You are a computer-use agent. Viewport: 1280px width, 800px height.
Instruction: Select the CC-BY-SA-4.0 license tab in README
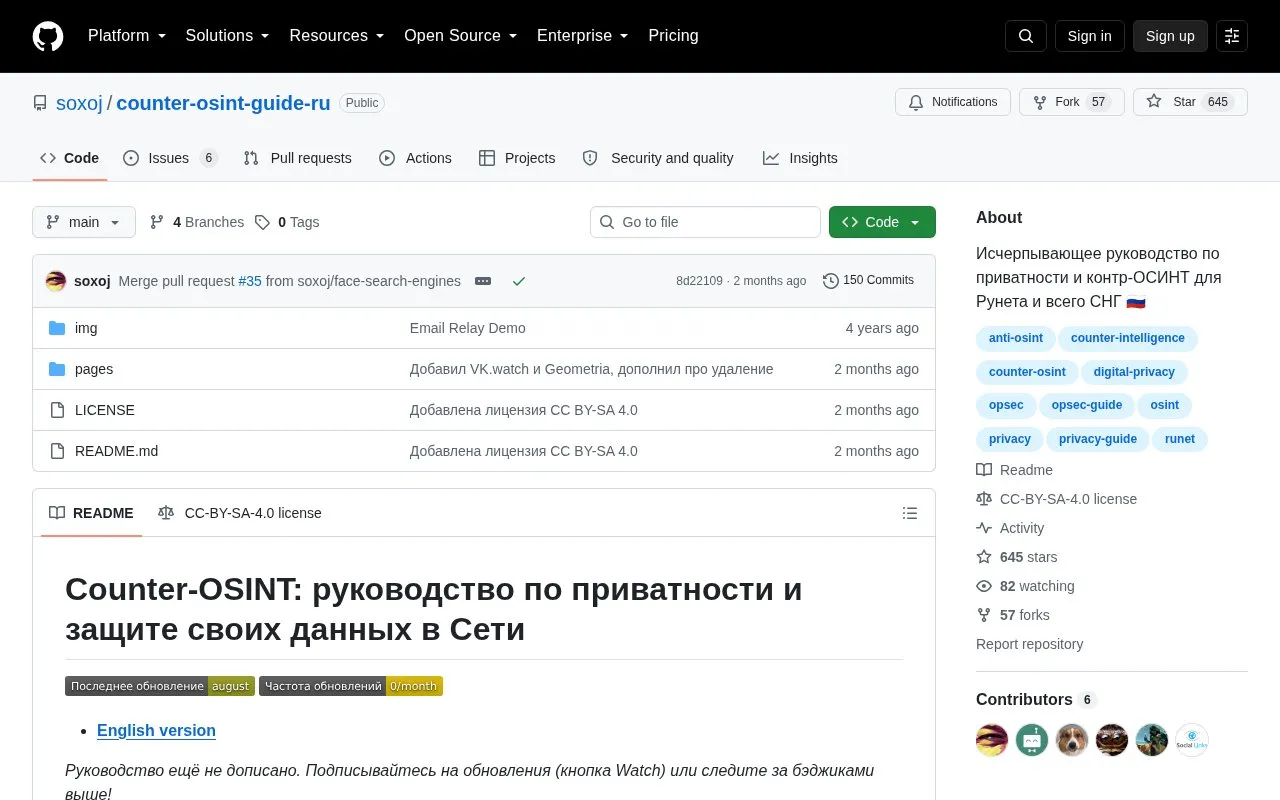tap(240, 513)
